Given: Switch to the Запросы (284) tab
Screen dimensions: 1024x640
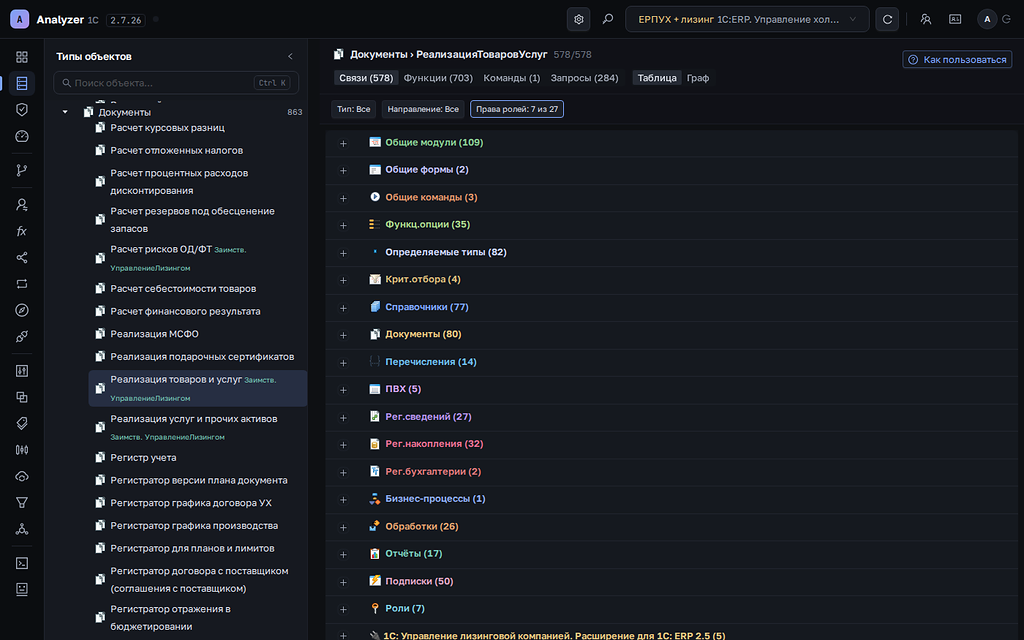Looking at the screenshot, I should pyautogui.click(x=584, y=78).
